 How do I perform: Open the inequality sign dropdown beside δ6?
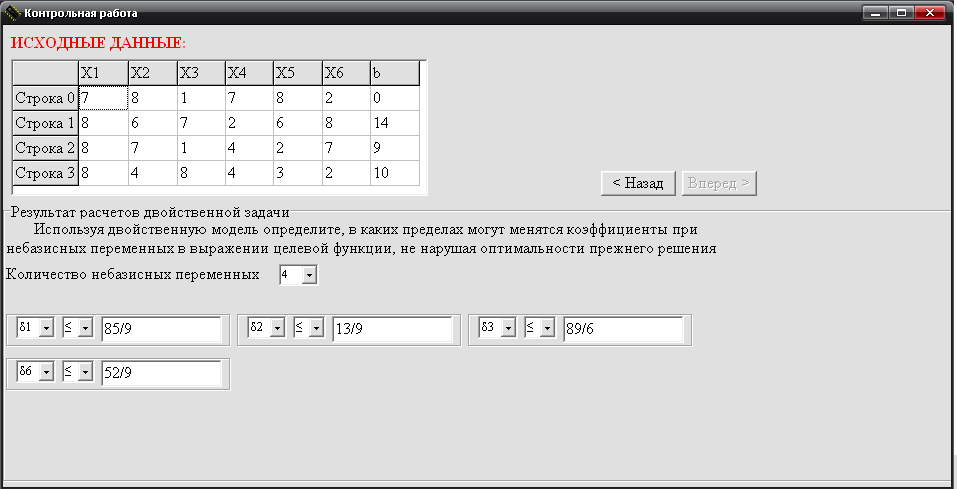click(85, 372)
